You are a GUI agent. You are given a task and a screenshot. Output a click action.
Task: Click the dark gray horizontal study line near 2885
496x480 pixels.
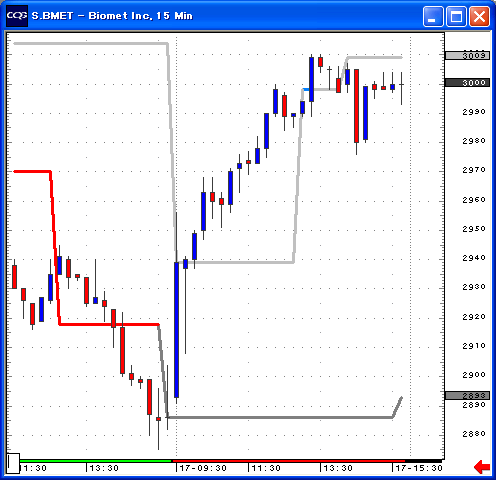pos(280,417)
